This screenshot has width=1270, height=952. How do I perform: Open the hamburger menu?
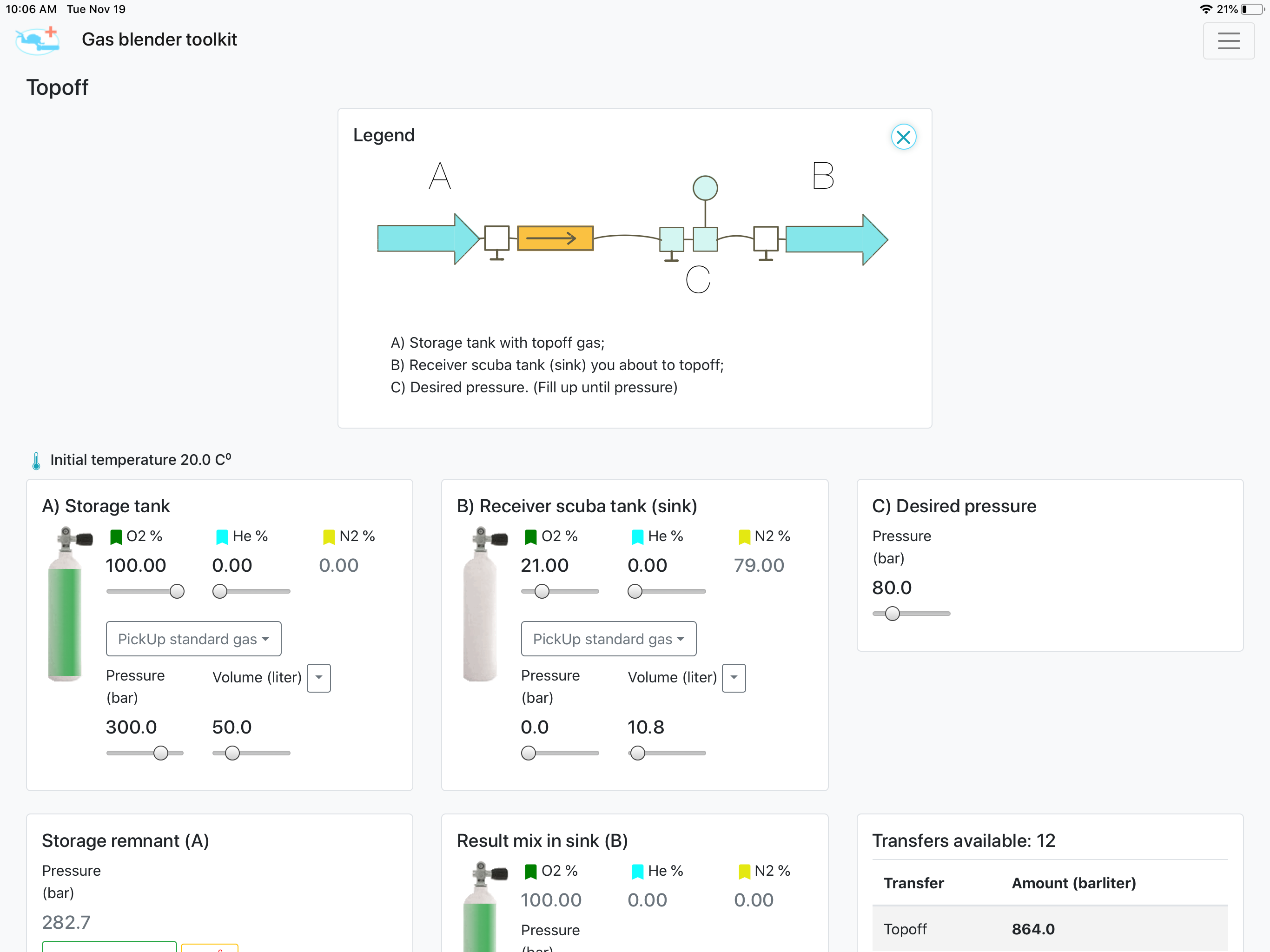coord(1228,41)
